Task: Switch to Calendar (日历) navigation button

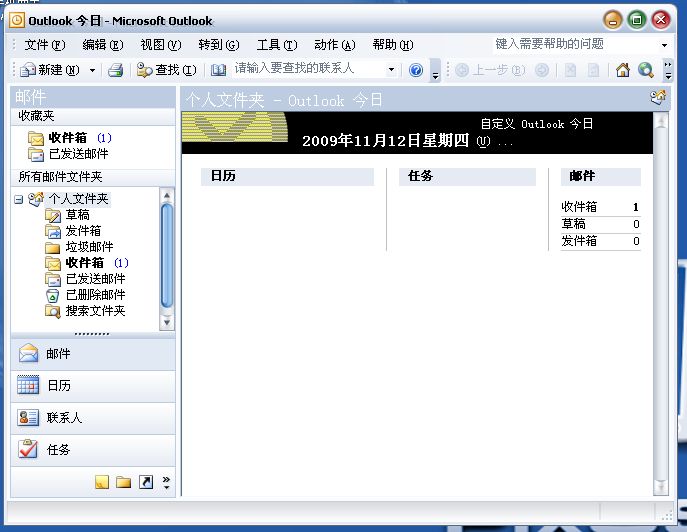Action: [93, 386]
